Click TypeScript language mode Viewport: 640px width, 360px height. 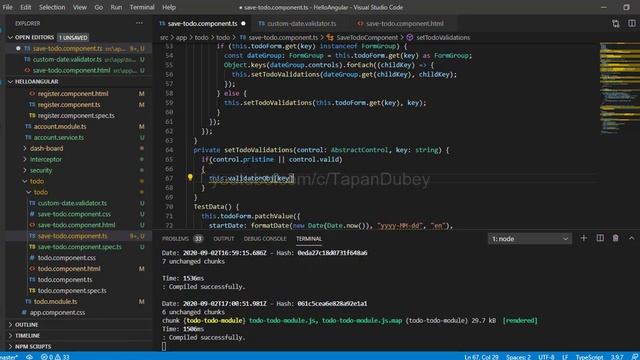click(589, 357)
